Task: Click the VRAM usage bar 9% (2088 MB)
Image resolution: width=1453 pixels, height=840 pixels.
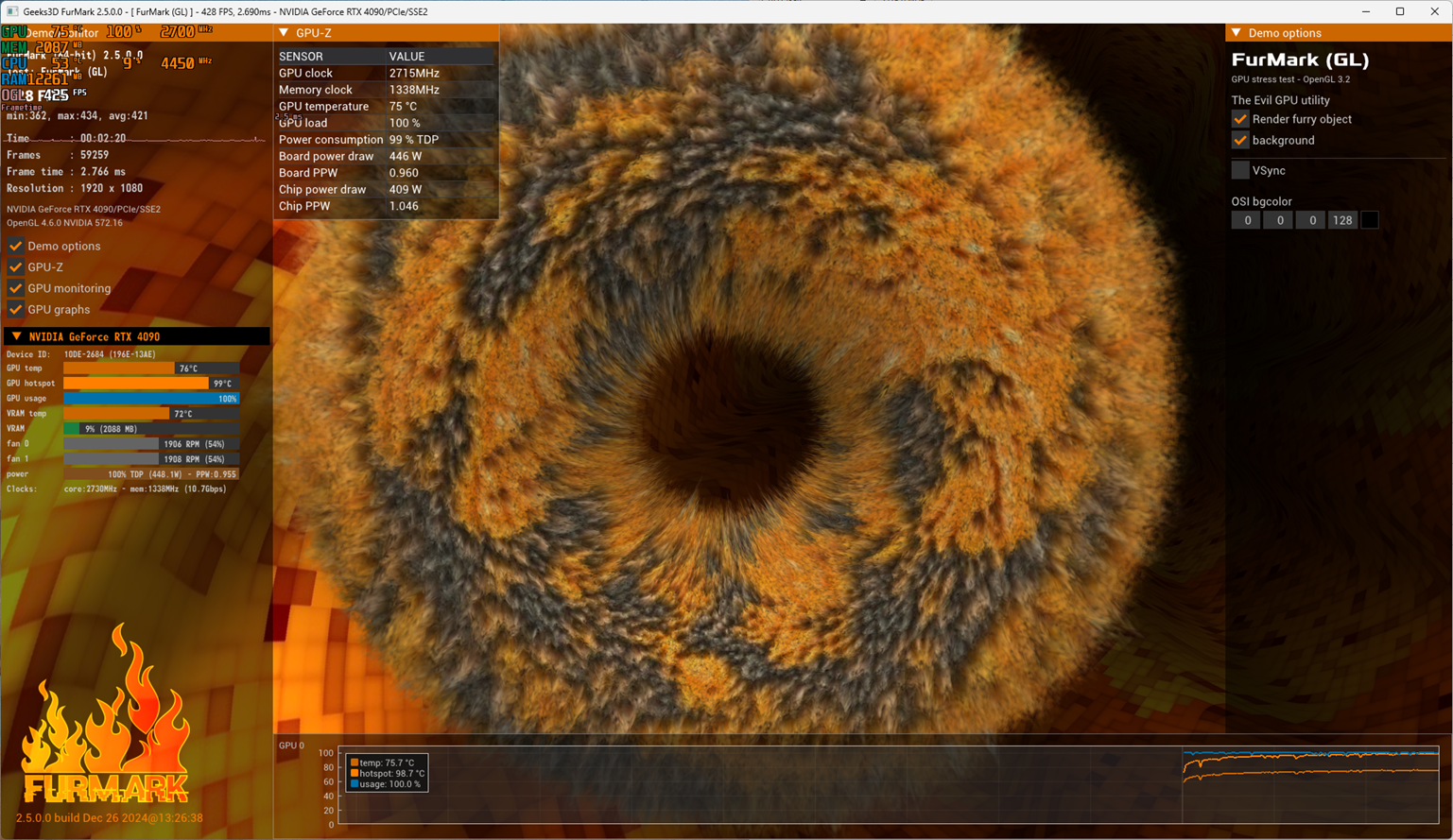Action: coord(151,429)
